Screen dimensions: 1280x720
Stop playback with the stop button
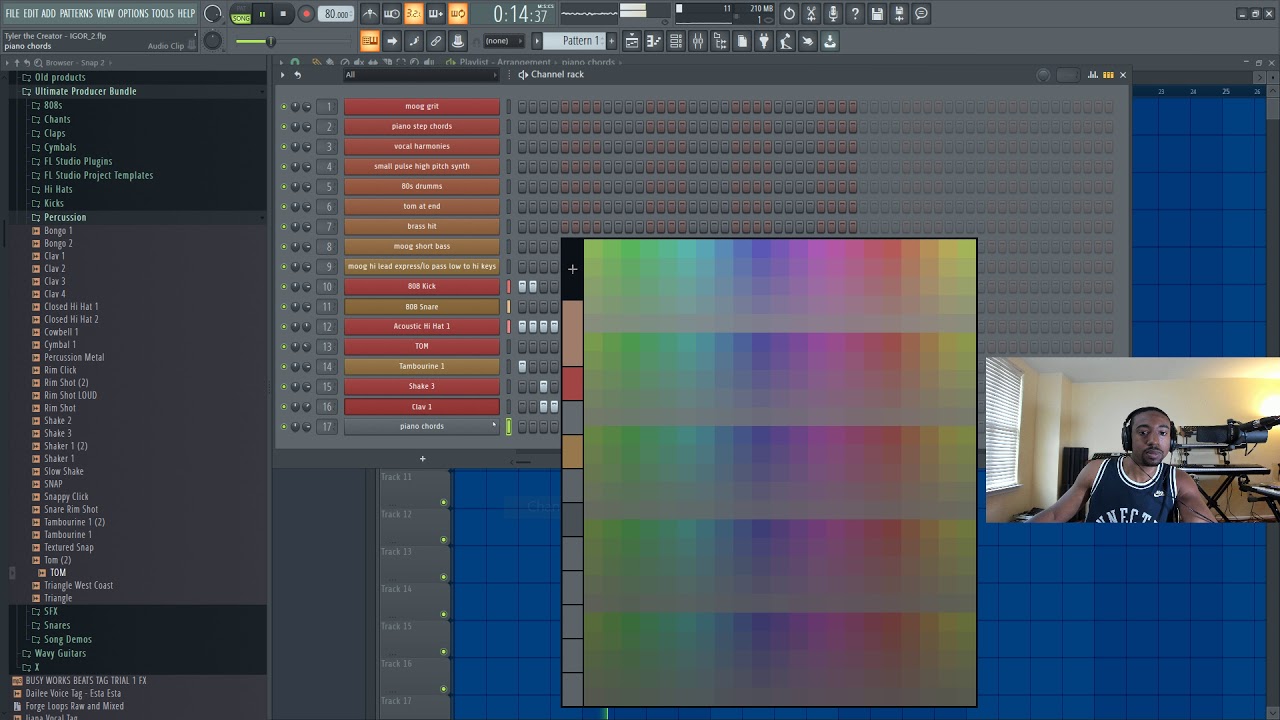click(x=284, y=14)
